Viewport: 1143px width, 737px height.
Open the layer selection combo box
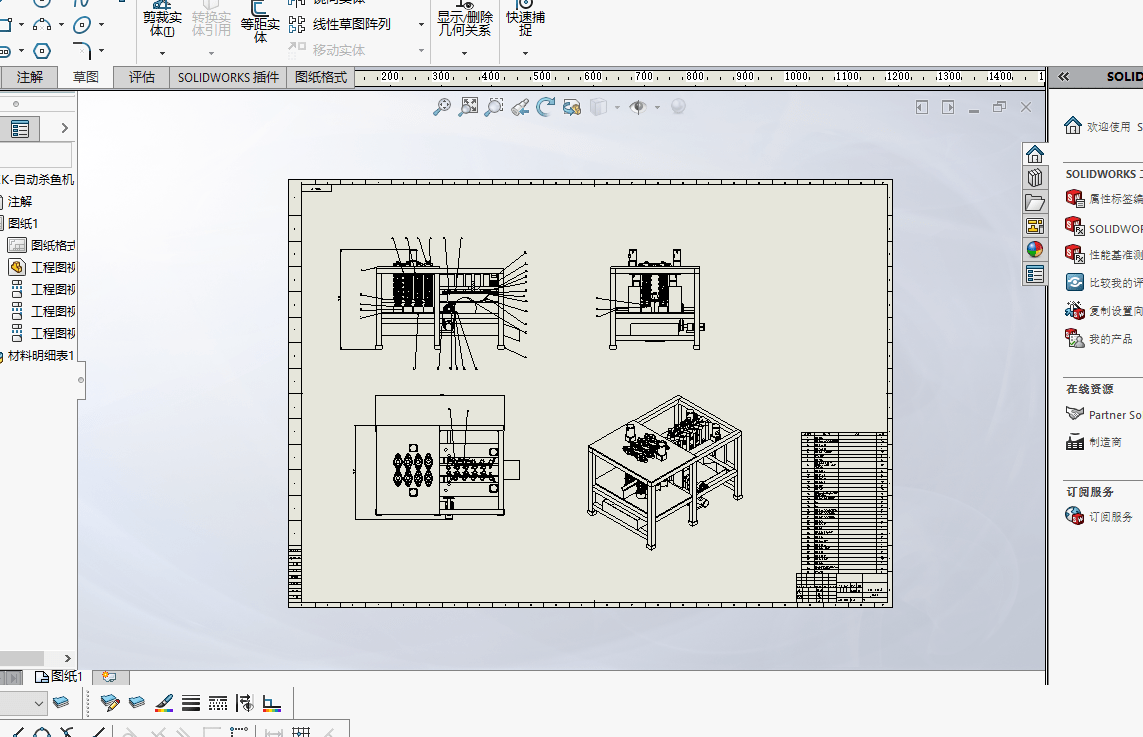23,703
